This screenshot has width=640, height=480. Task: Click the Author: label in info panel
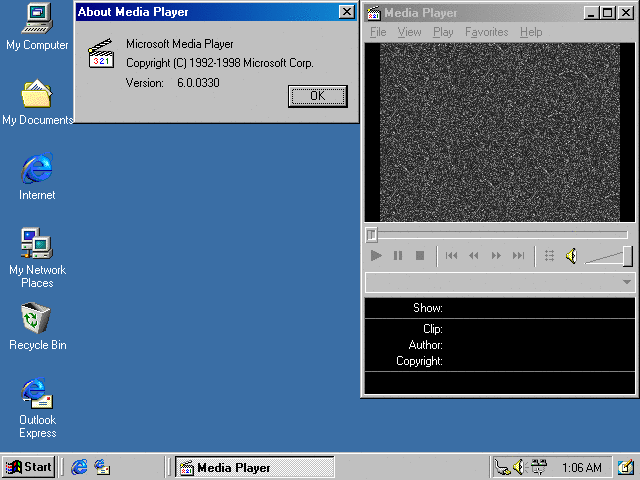426,345
